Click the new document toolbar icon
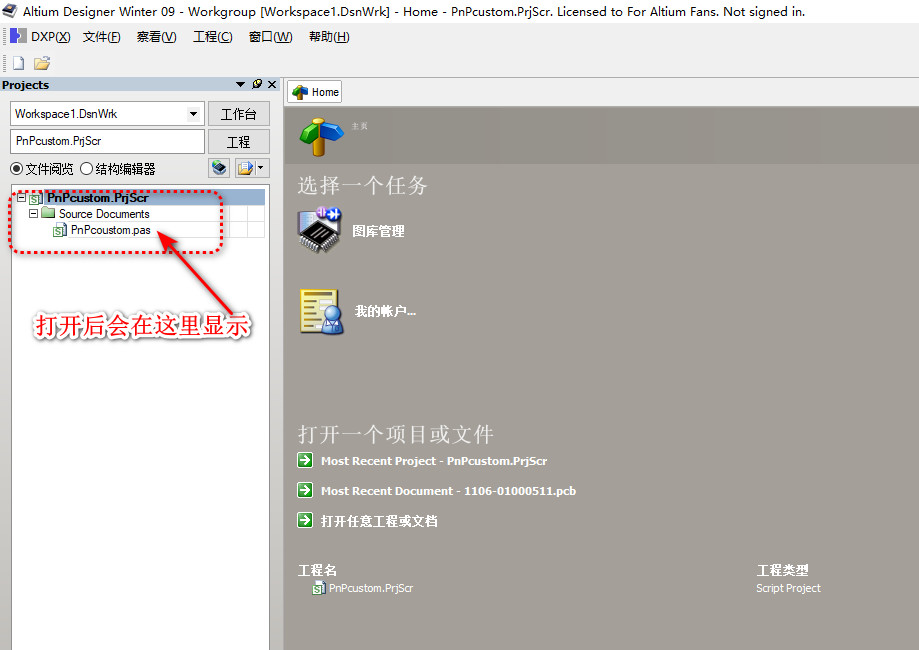Image resolution: width=919 pixels, height=650 pixels. point(18,63)
